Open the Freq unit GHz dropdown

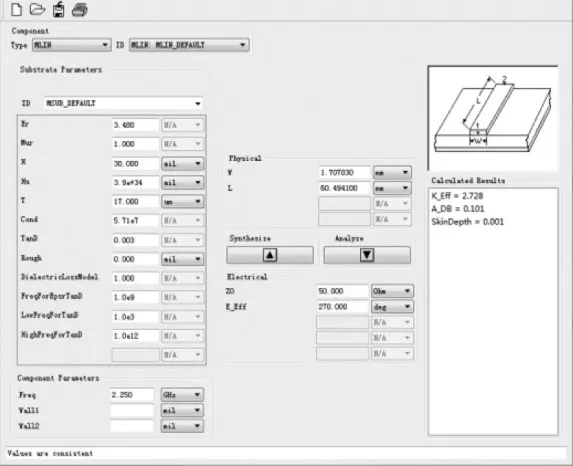182,395
